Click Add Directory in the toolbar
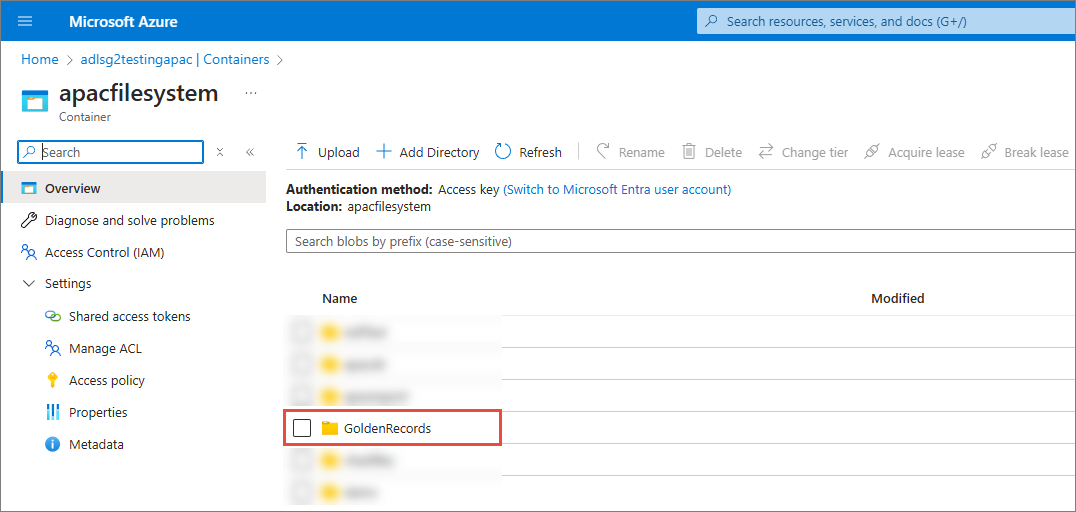Image resolution: width=1076 pixels, height=512 pixels. coord(428,152)
